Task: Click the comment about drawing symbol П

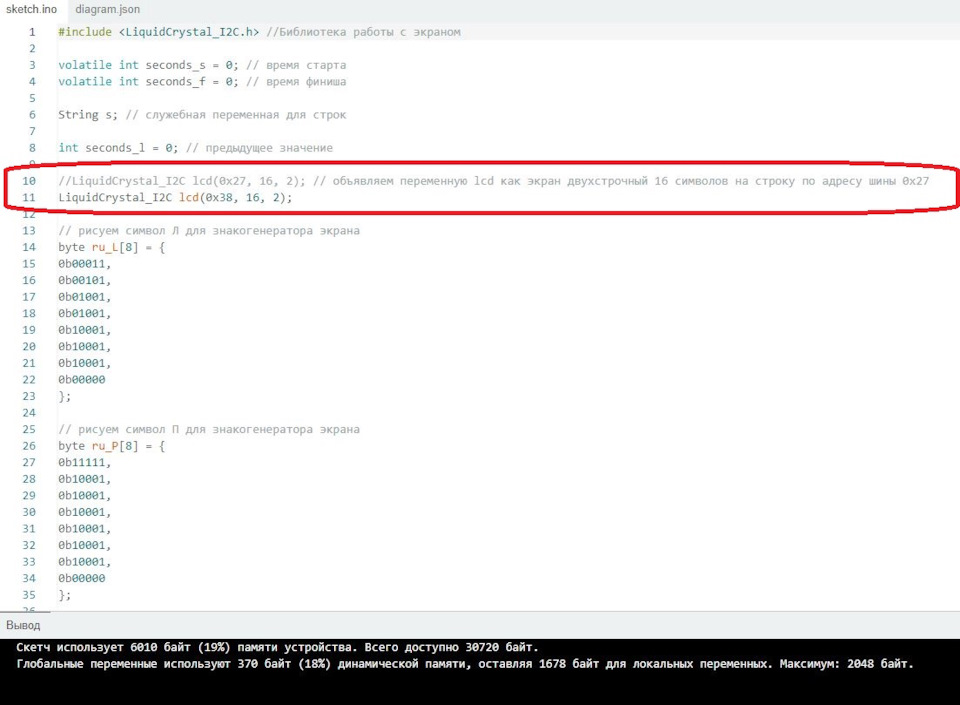Action: point(209,430)
